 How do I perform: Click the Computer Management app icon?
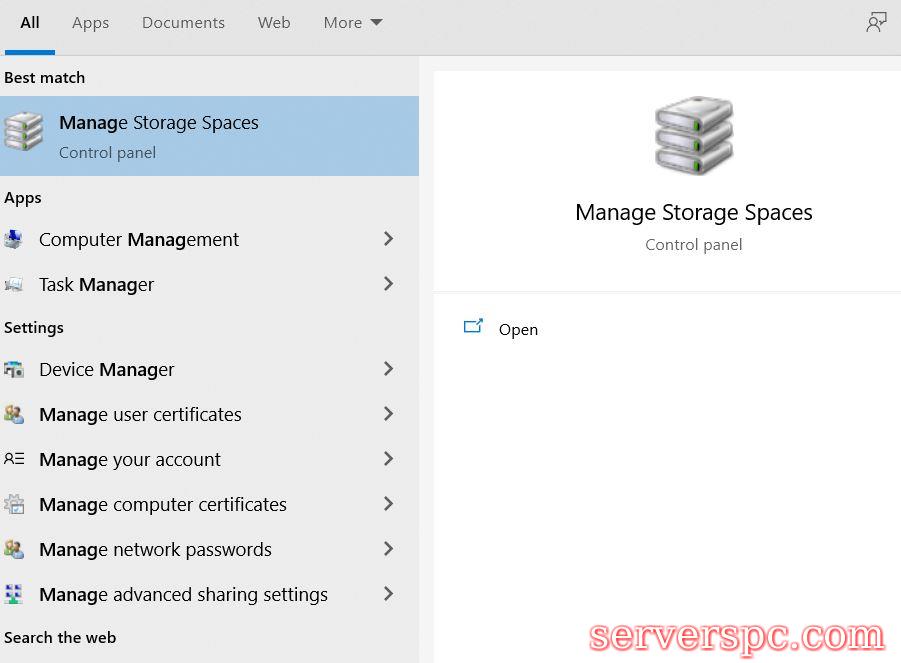(14, 240)
